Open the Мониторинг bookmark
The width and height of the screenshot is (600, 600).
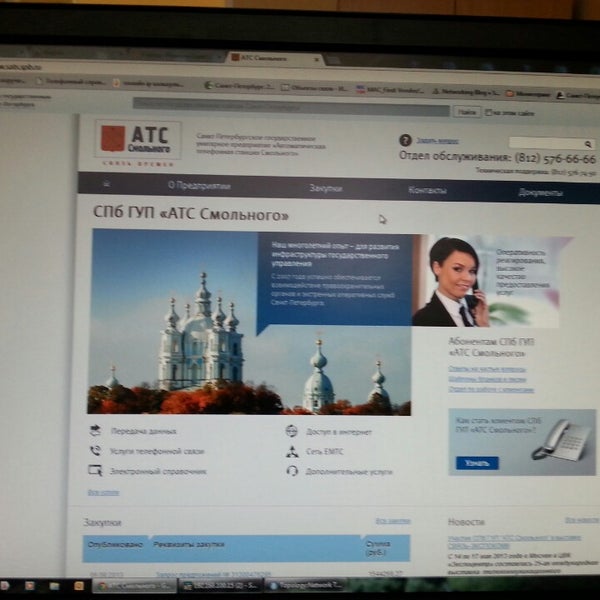click(528, 94)
